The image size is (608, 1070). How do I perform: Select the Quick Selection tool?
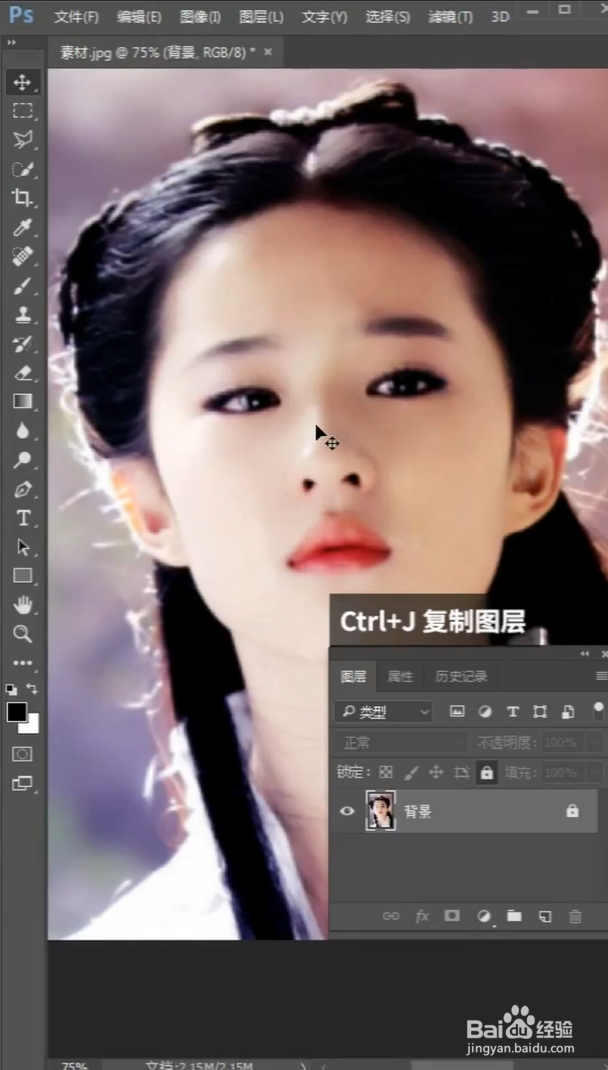click(23, 169)
